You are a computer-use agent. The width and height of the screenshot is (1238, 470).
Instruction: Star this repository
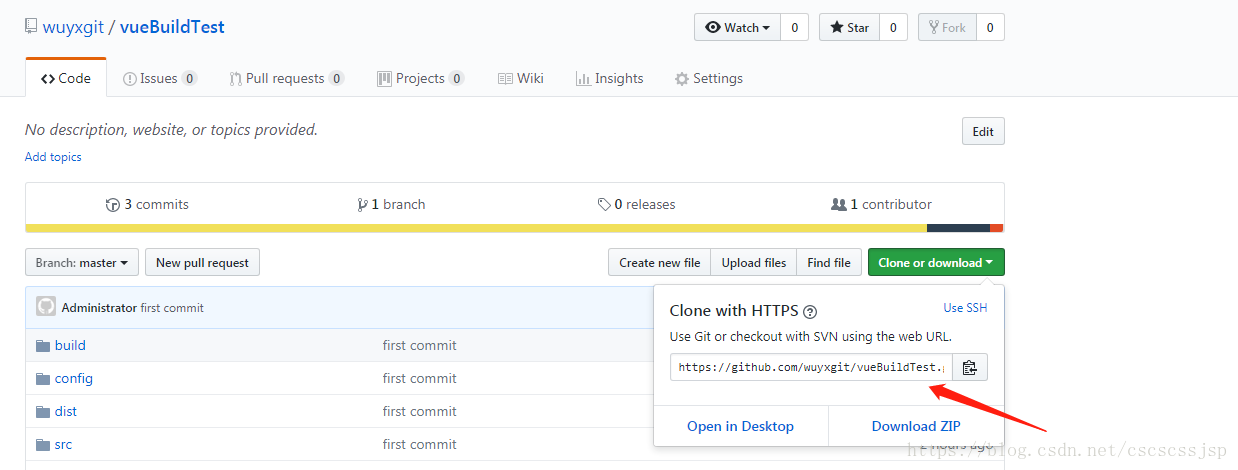click(x=849, y=28)
